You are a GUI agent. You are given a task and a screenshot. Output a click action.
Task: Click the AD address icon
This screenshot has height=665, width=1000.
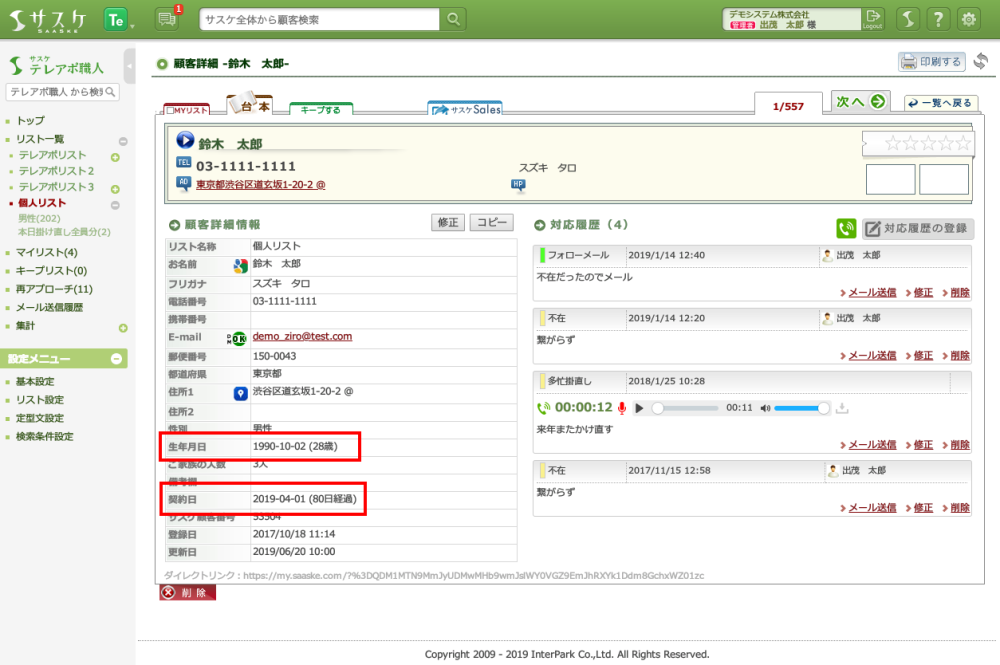click(184, 183)
